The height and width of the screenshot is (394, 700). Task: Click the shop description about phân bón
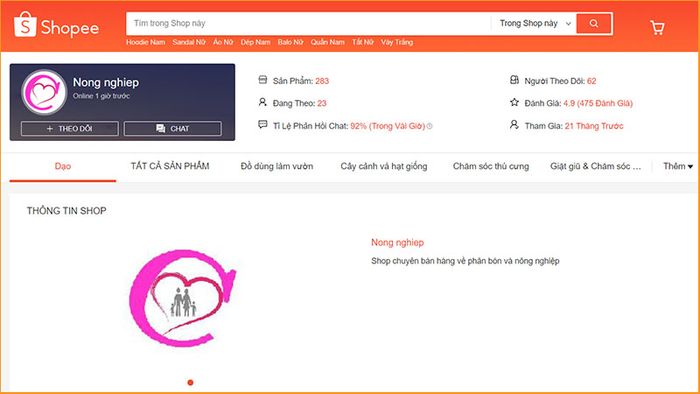pos(465,261)
